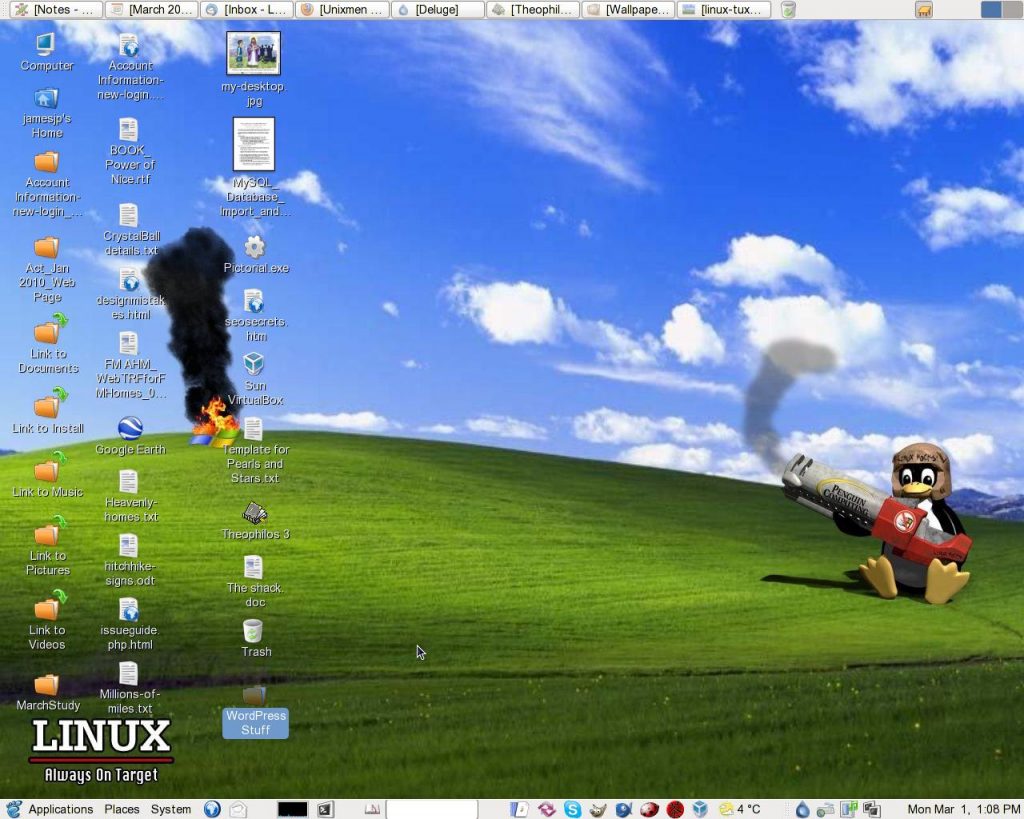1024x819 pixels.
Task: Click the Deluge water drop tray icon
Action: pos(803,810)
